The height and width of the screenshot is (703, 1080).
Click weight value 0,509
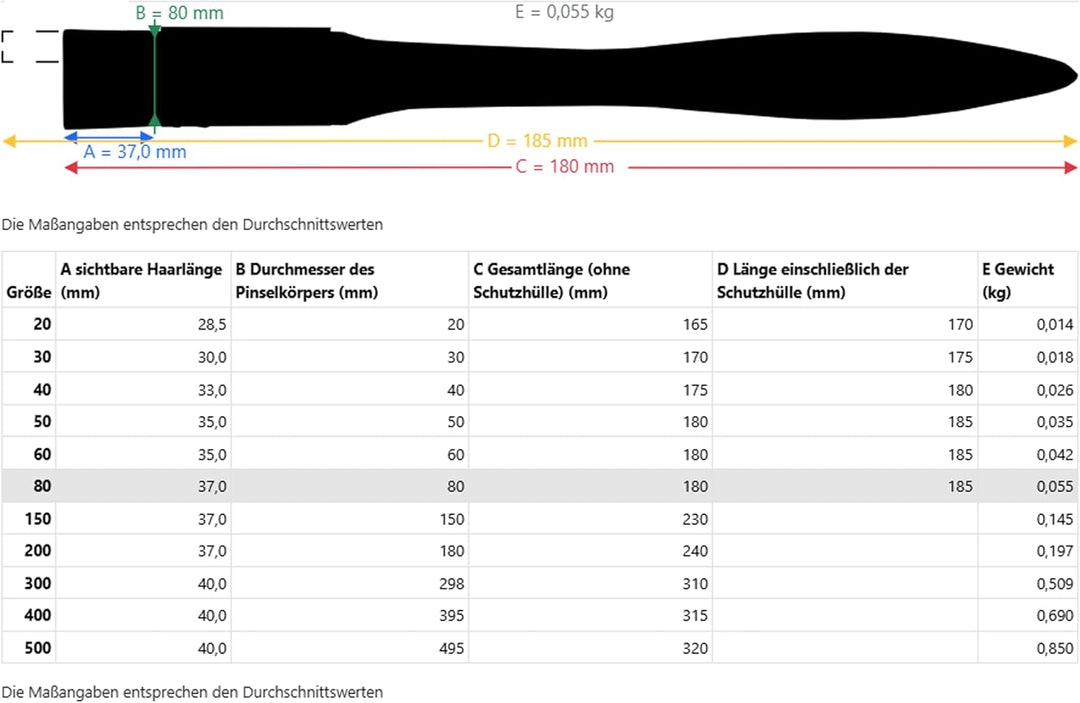tap(1055, 584)
